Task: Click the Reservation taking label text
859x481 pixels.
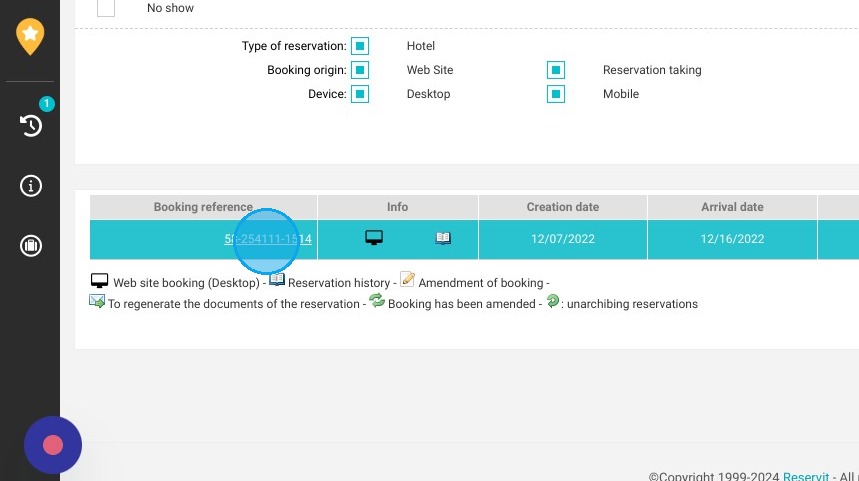Action: click(x=652, y=70)
